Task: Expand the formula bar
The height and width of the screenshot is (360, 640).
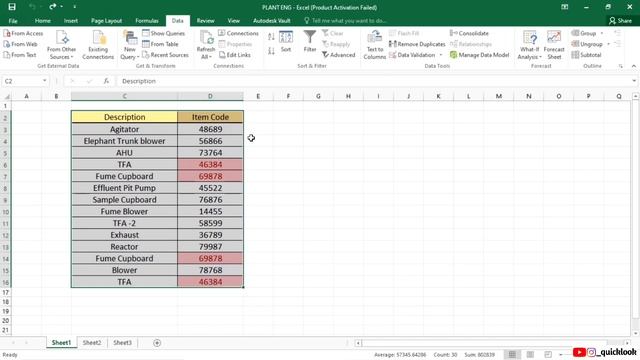Action: pyautogui.click(x=634, y=81)
